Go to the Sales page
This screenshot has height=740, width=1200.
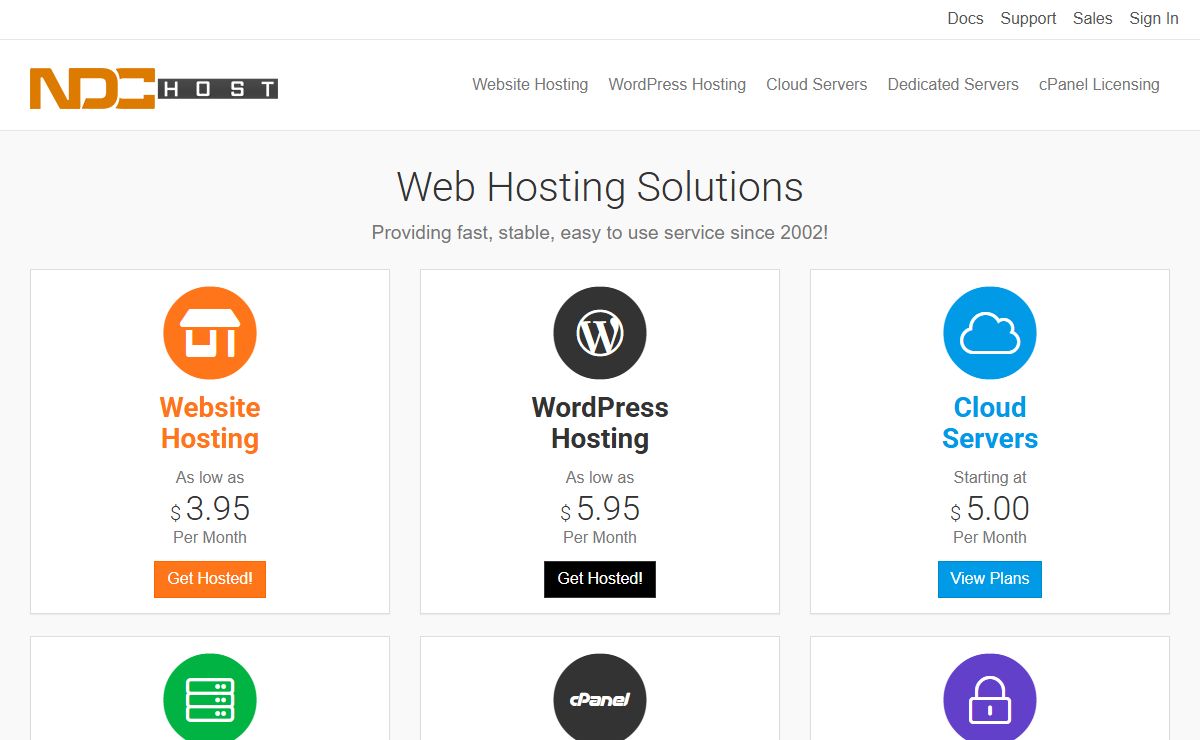(1093, 18)
